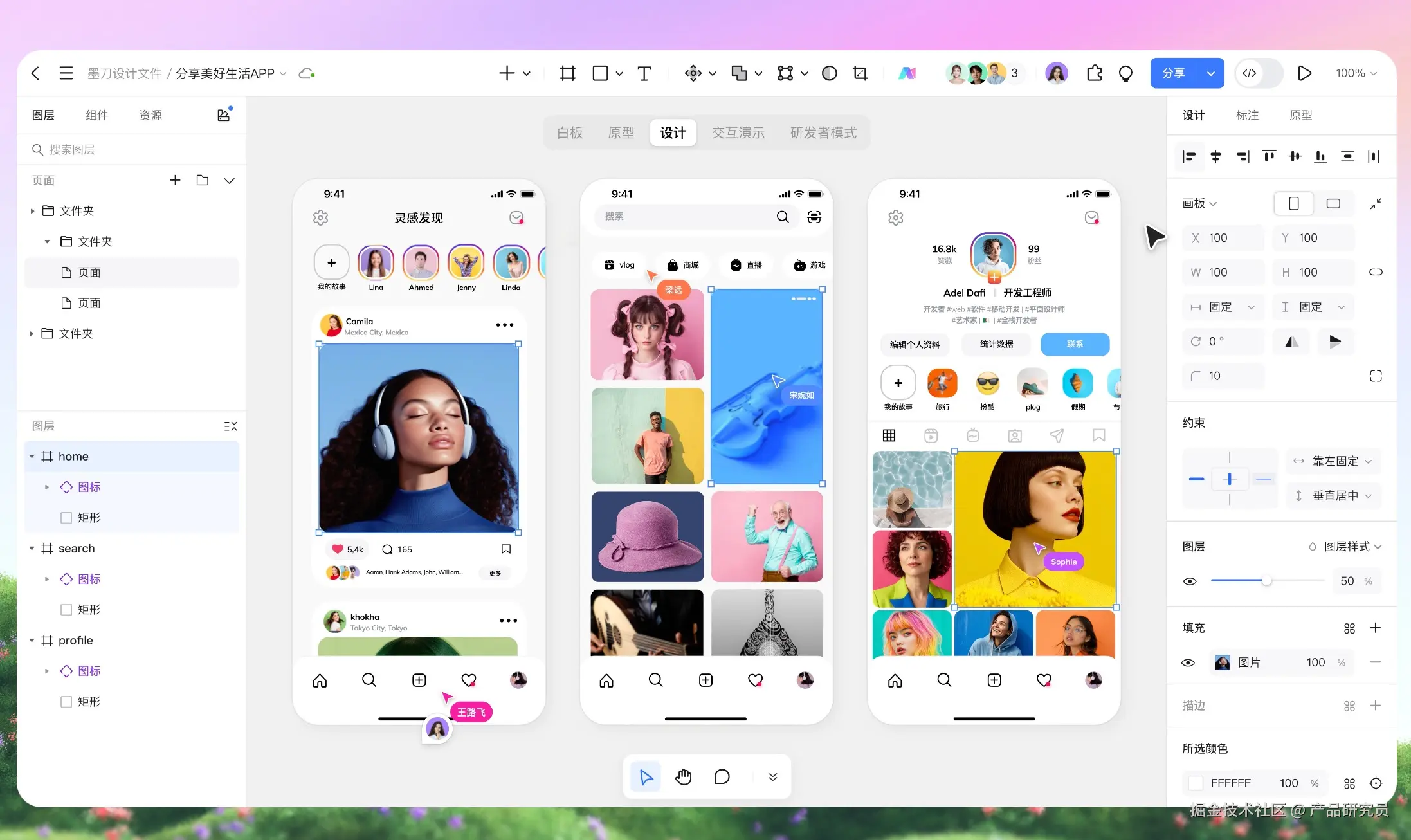Hide the image fill using eye icon

tap(1188, 662)
